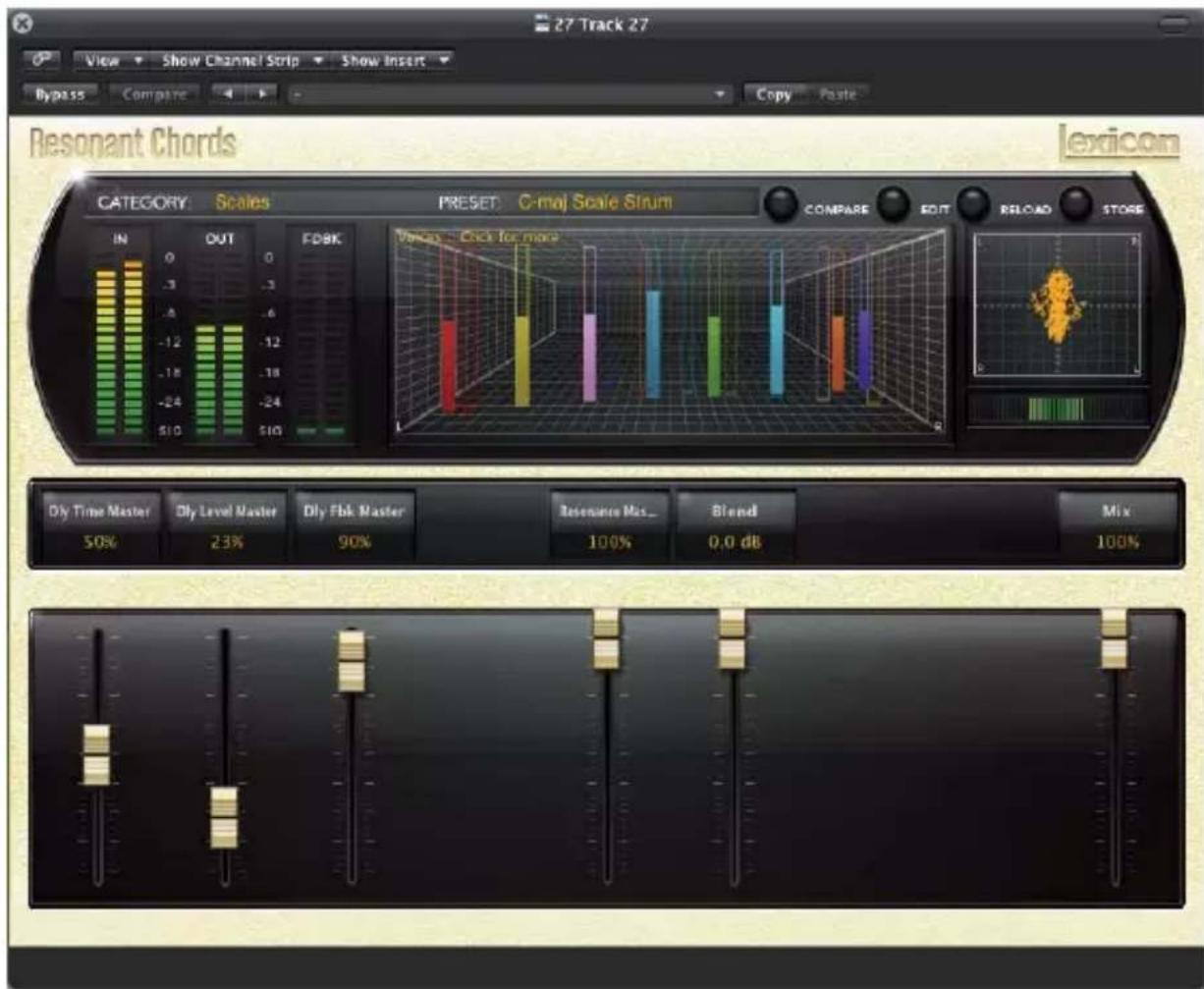Click the Lexicon logo
This screenshot has height=989, width=1204.
[1121, 142]
